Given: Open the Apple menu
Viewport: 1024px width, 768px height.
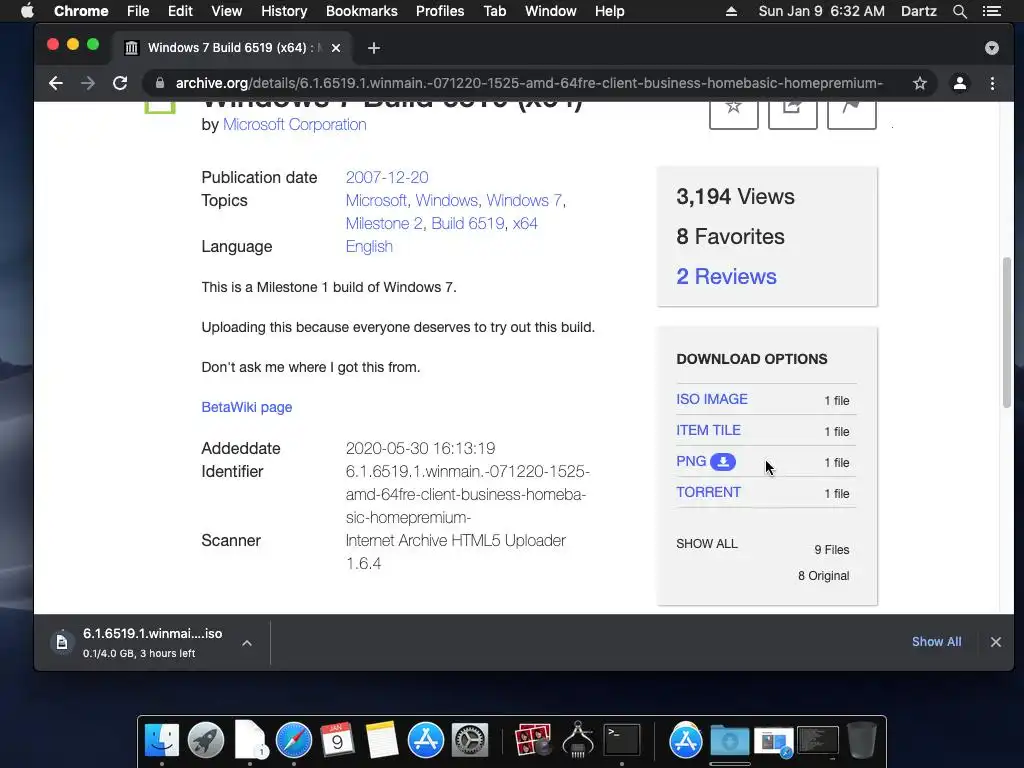Looking at the screenshot, I should point(27,11).
